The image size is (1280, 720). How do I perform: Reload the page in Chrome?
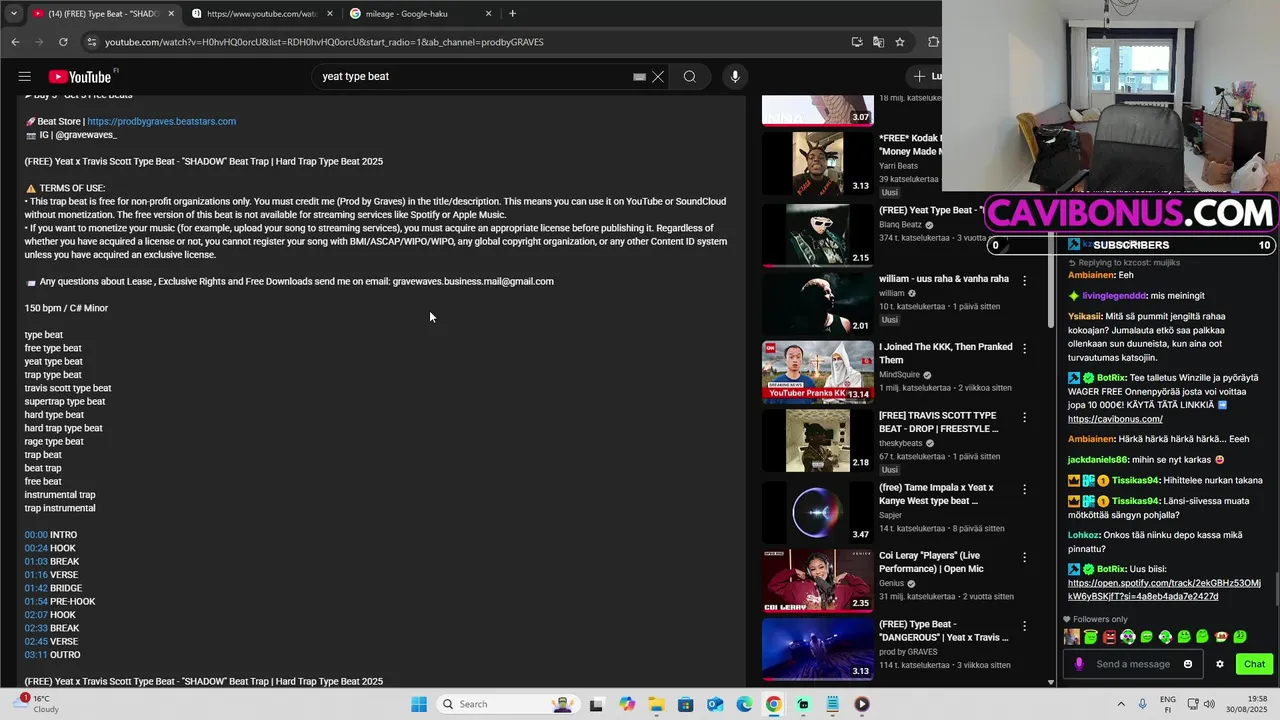point(63,42)
